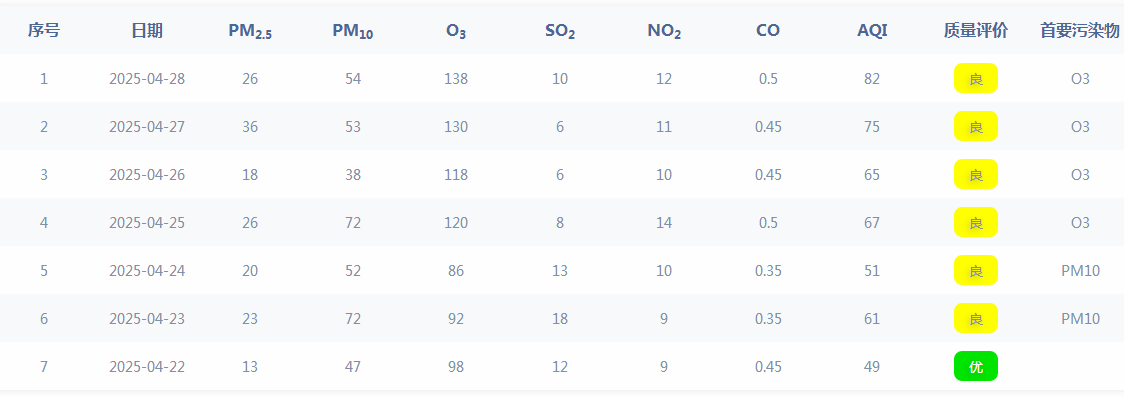Click the 质量评价 column header
Screen dimensions: 1124x398
pyautogui.click(x=976, y=30)
